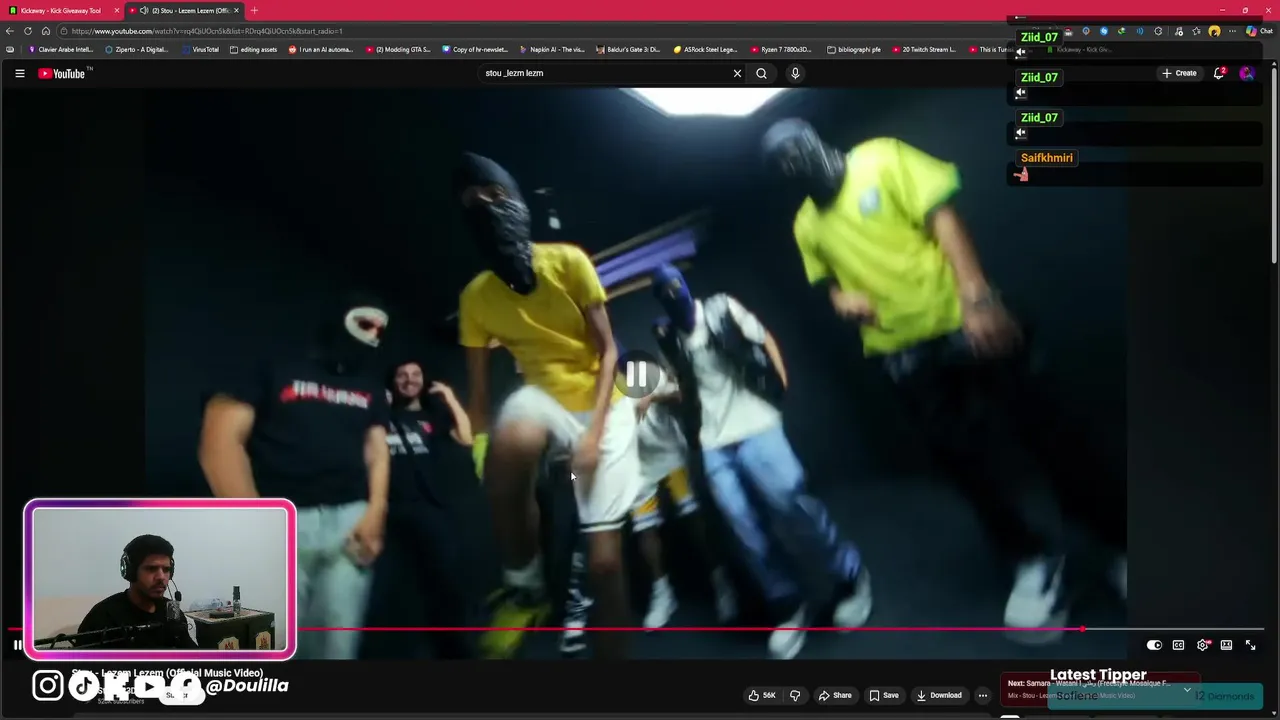The width and height of the screenshot is (1280, 720).
Task: Click the Saifkhmiri chat username
Action: (1046, 158)
